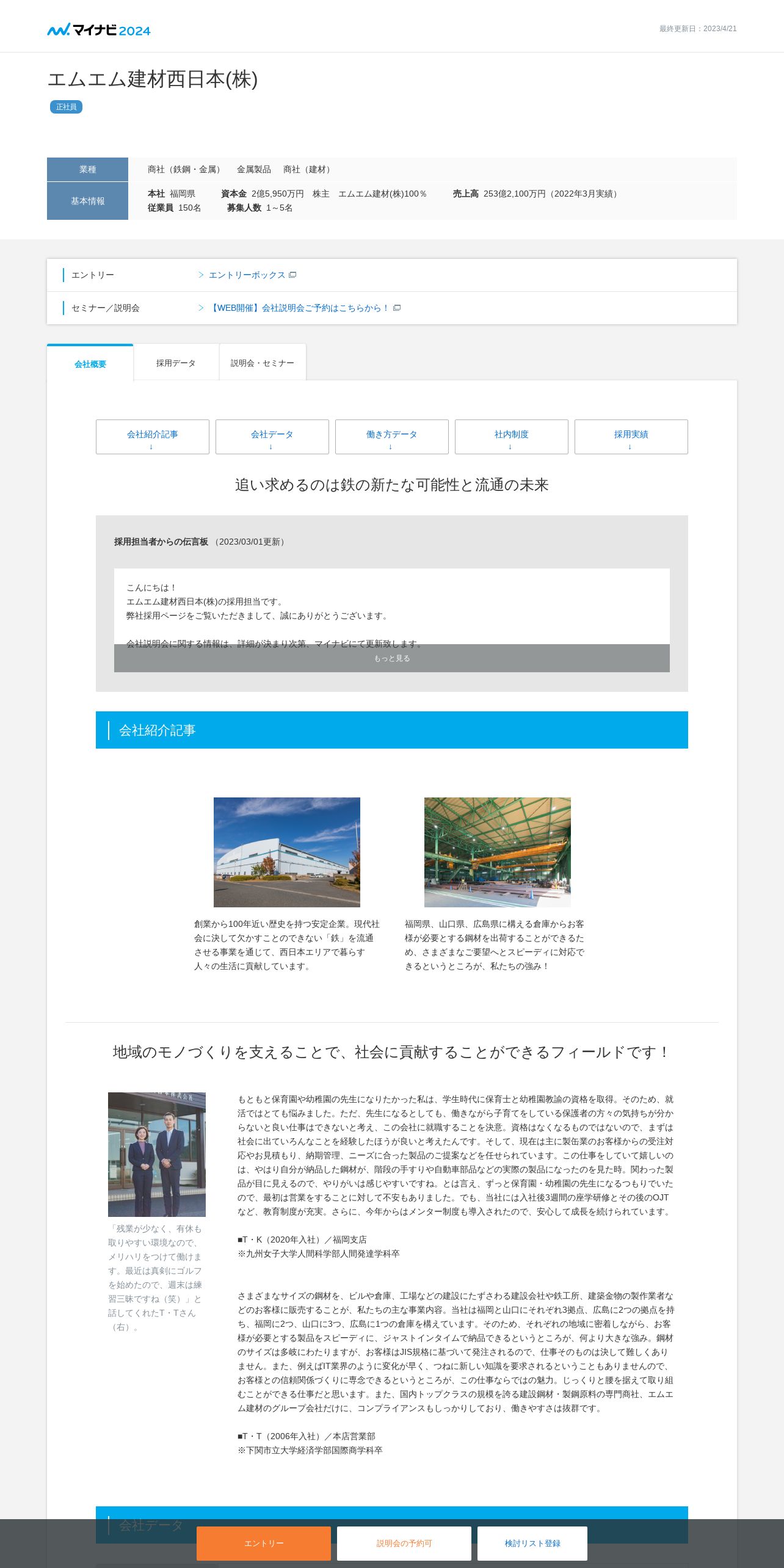Click the arrow marker before 【WEB開催】会社説明会
Viewport: 784px width, 1568px height.
[201, 308]
